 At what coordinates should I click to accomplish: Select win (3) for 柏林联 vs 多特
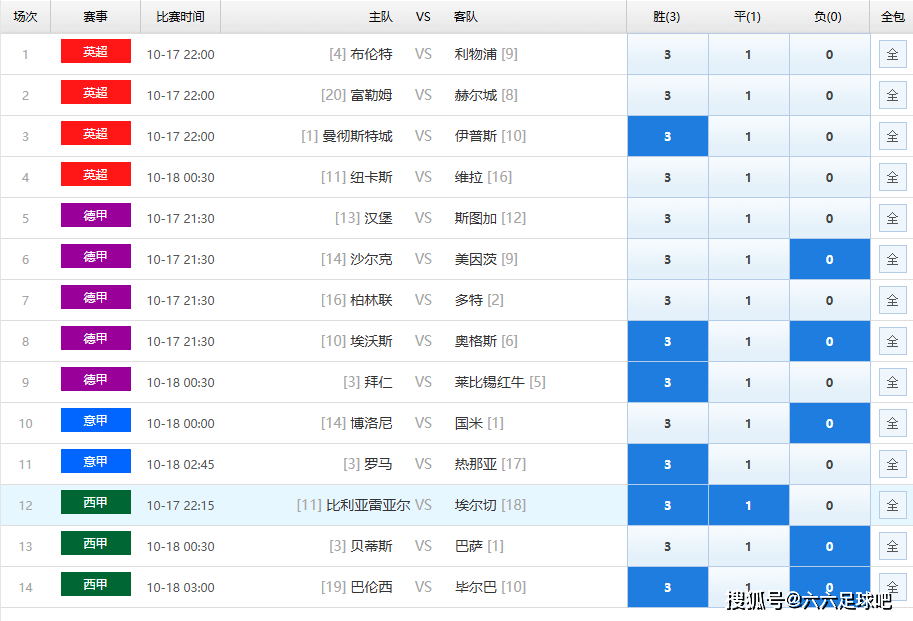[x=668, y=300]
